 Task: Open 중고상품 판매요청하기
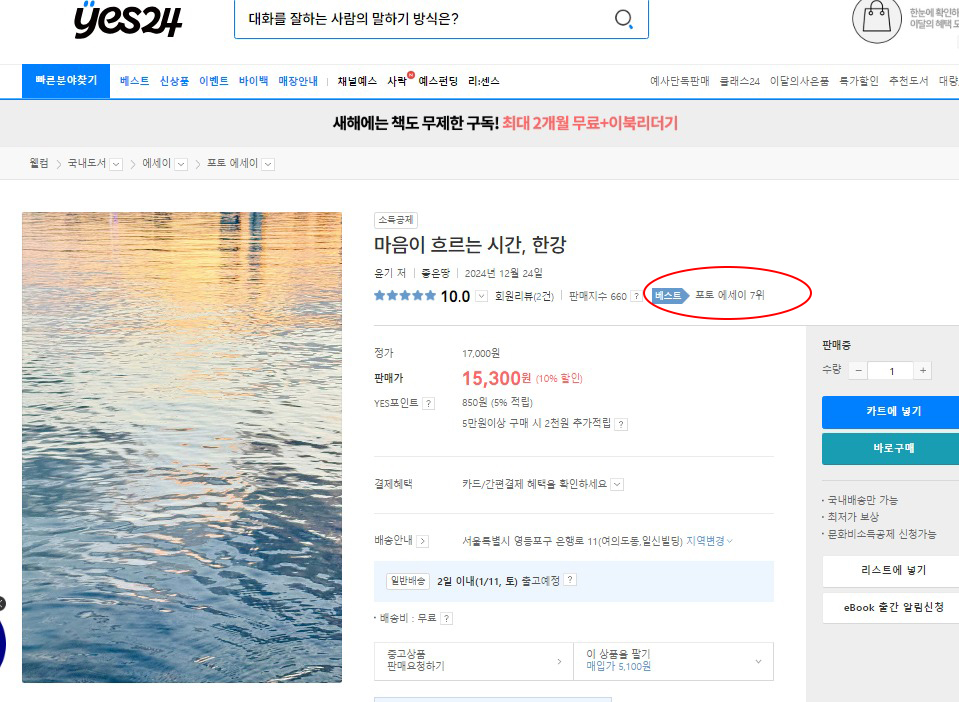[474, 661]
